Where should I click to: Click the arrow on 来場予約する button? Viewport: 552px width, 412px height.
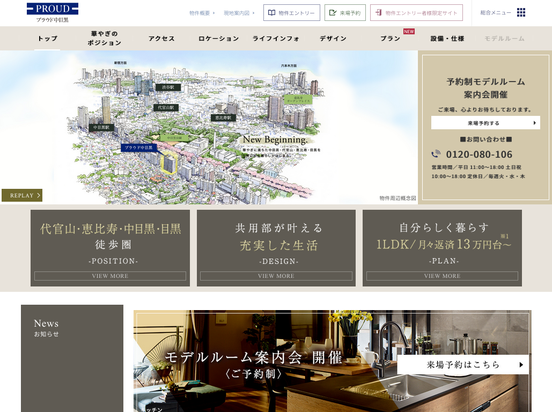pyautogui.click(x=534, y=123)
